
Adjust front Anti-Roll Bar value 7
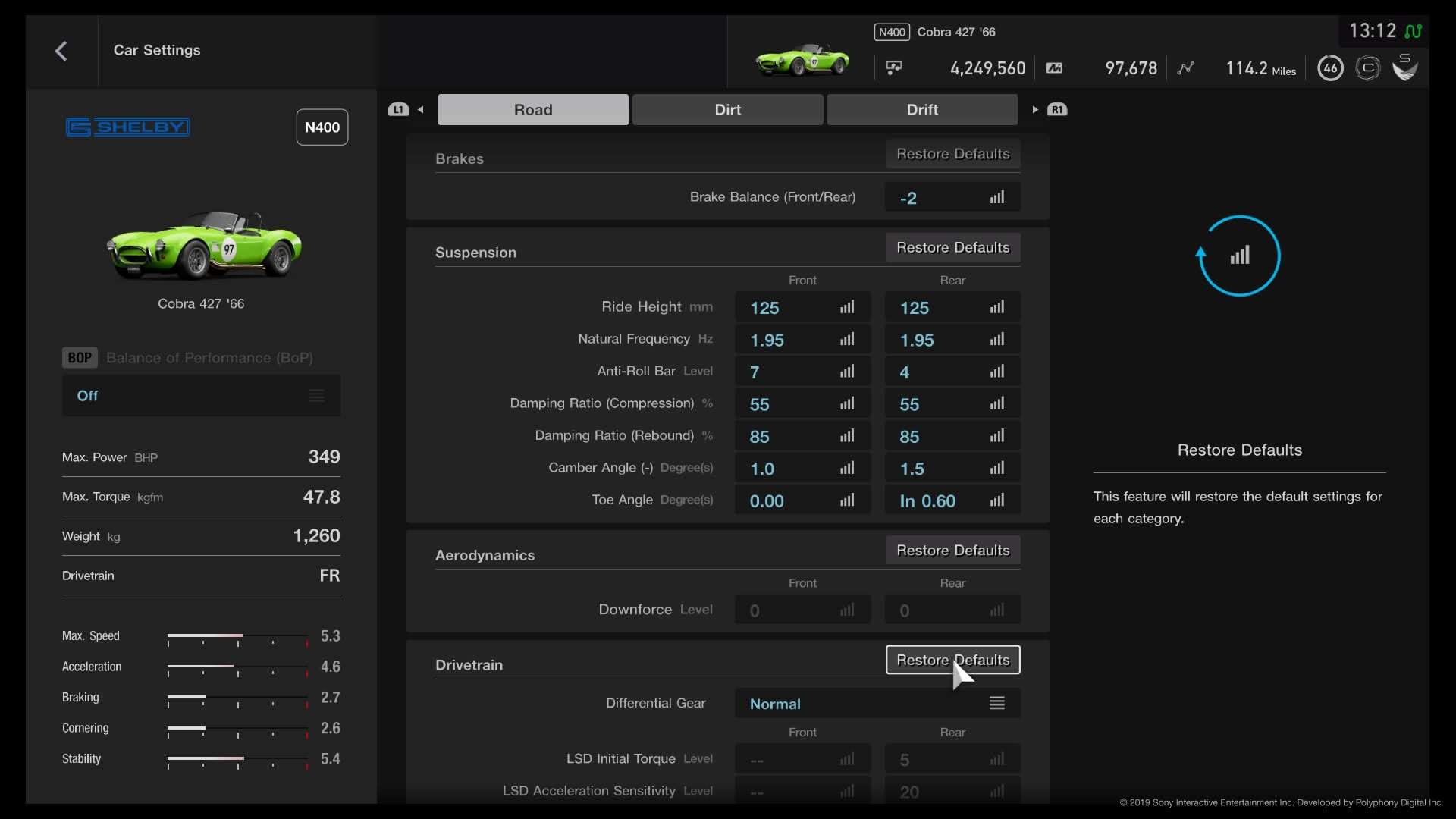pos(802,372)
